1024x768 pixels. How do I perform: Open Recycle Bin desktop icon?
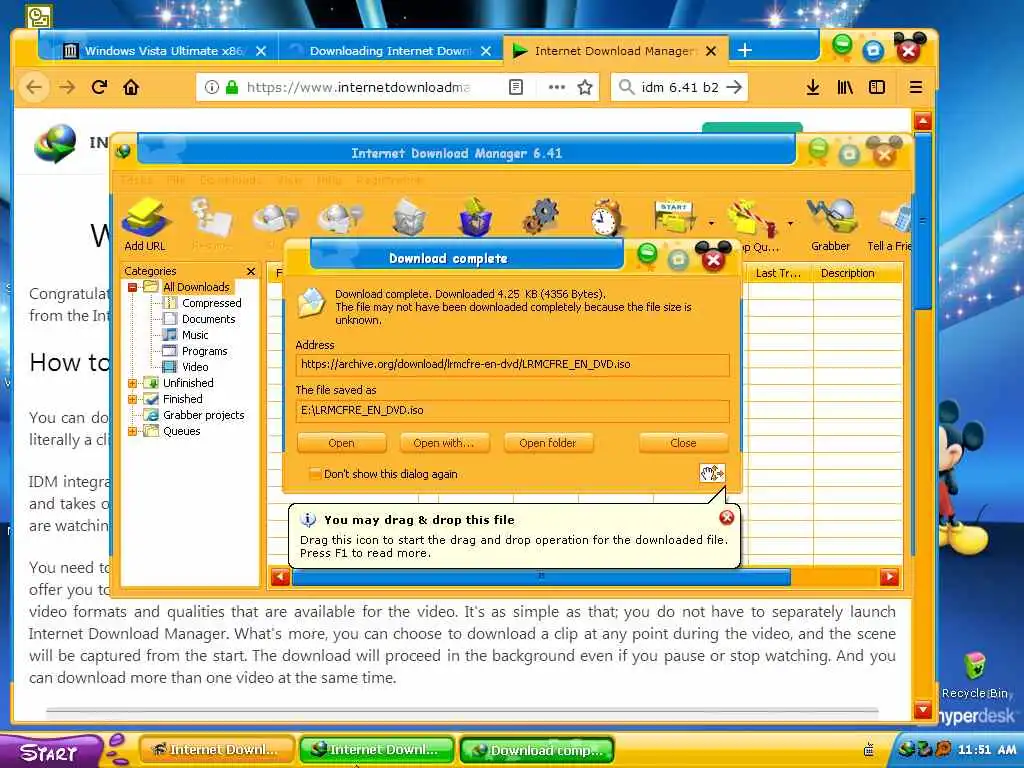pyautogui.click(x=974, y=675)
